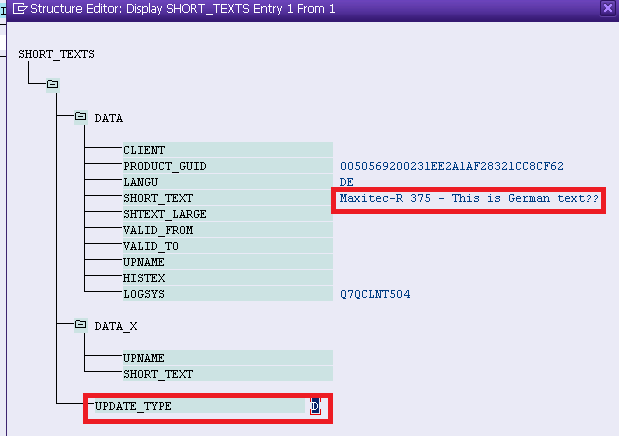619x436 pixels.
Task: Select the PRODUCT_GUID field row
Action: pos(228,166)
